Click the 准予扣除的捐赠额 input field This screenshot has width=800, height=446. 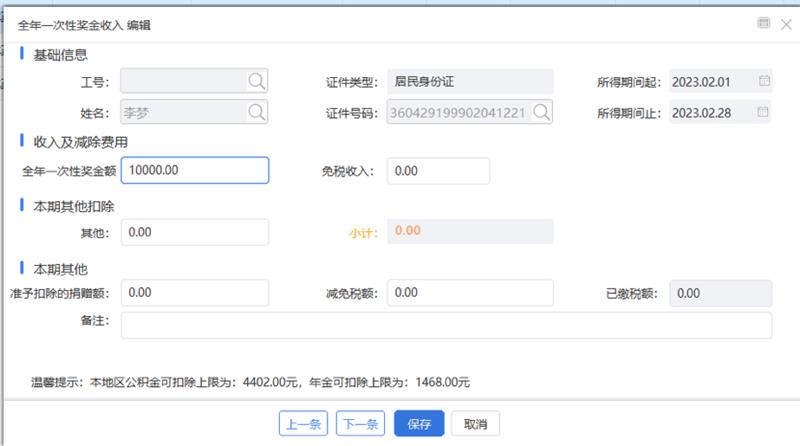click(195, 293)
